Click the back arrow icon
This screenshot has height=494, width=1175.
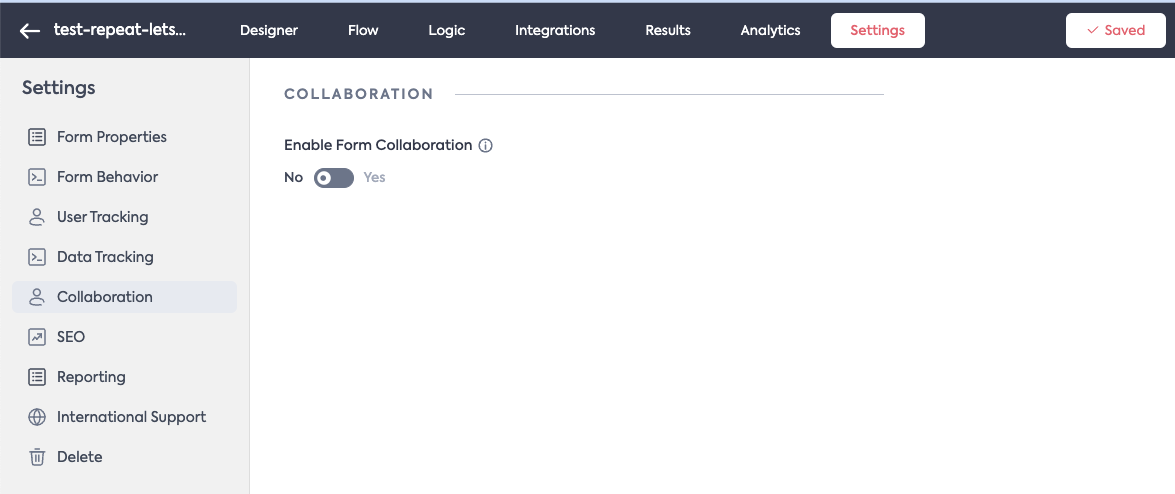click(x=30, y=31)
